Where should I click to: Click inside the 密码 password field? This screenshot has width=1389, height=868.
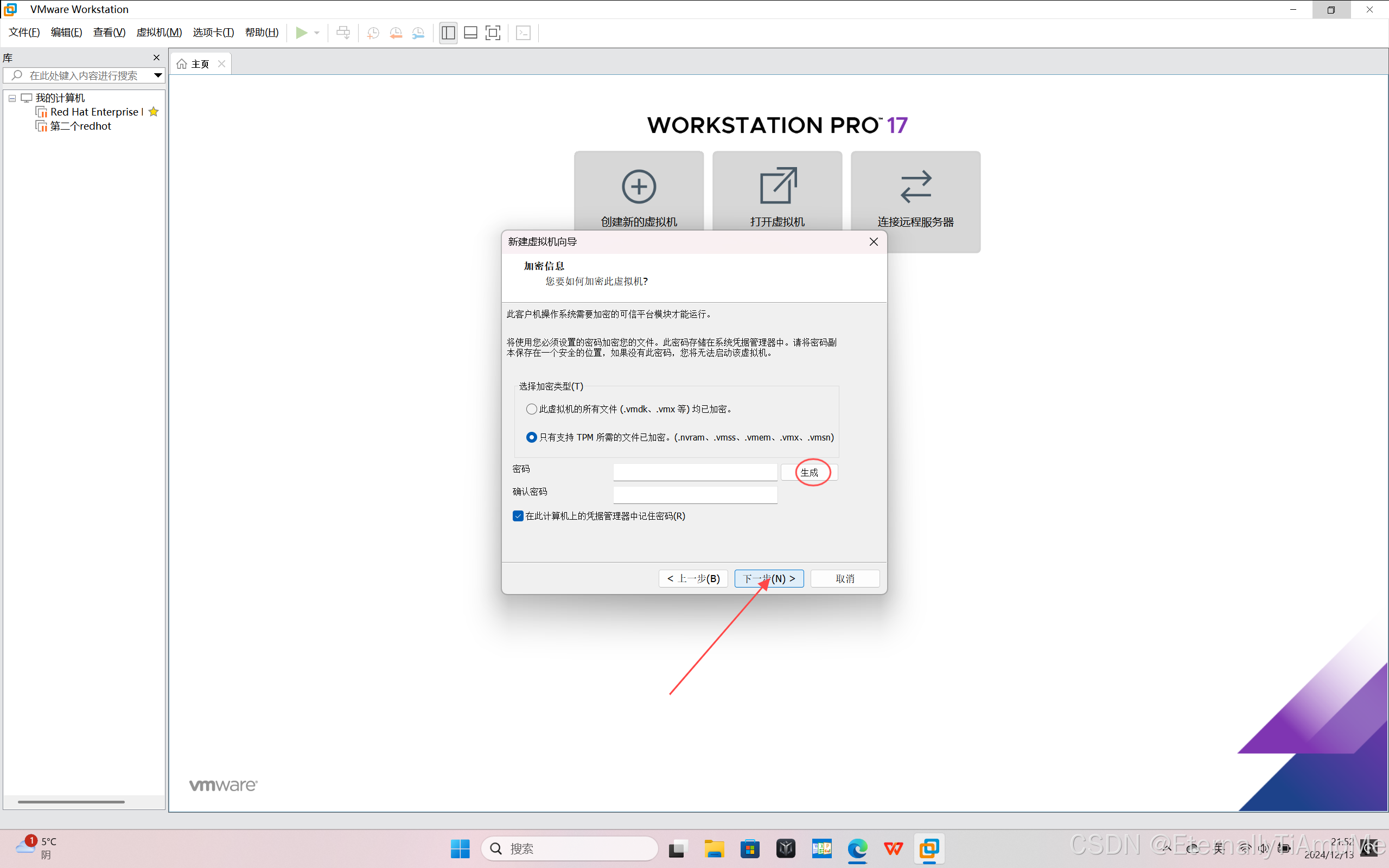tap(694, 472)
